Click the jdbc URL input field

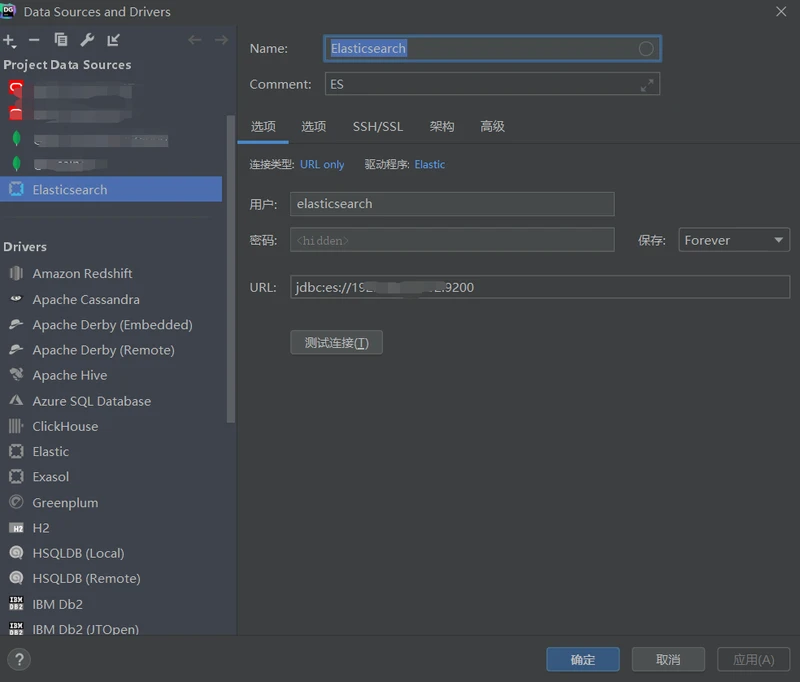(540, 287)
